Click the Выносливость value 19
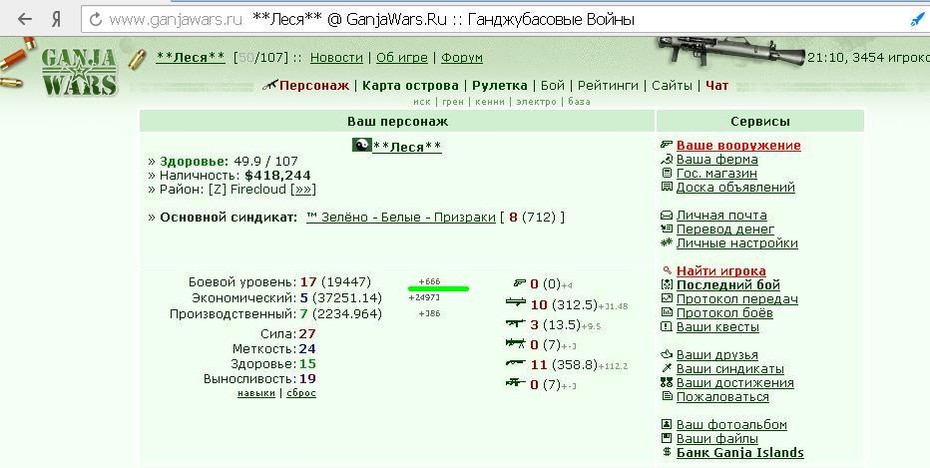The height and width of the screenshot is (468, 930). click(307, 378)
